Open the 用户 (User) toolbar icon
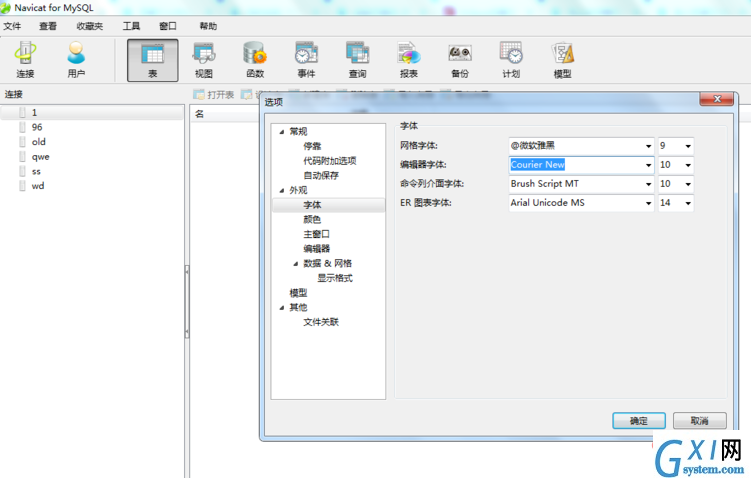Image resolution: width=751 pixels, height=478 pixels. click(x=76, y=60)
